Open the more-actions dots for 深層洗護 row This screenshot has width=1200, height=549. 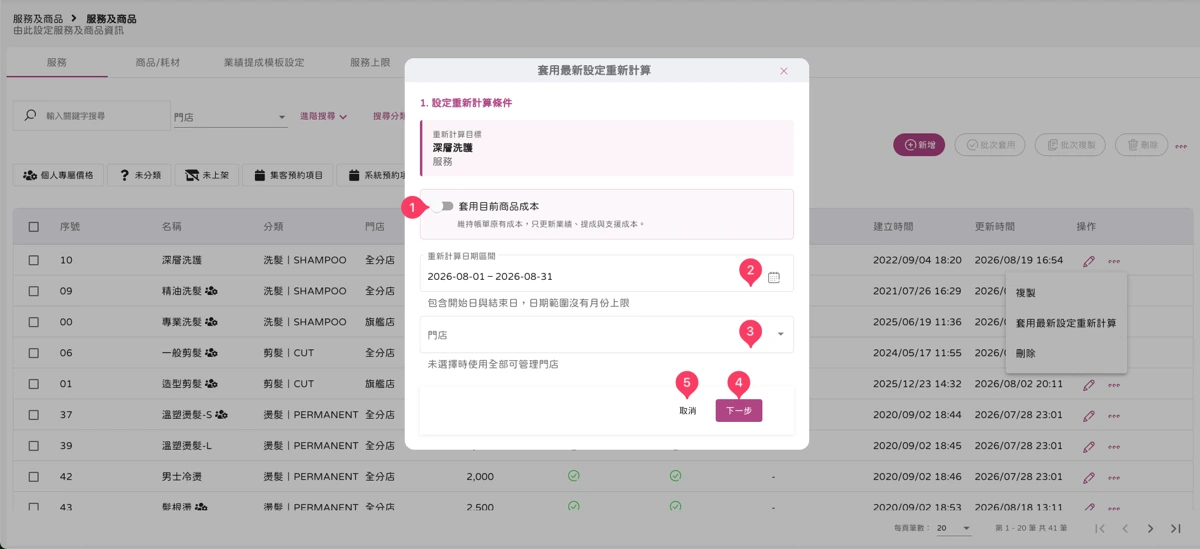tap(1114, 261)
